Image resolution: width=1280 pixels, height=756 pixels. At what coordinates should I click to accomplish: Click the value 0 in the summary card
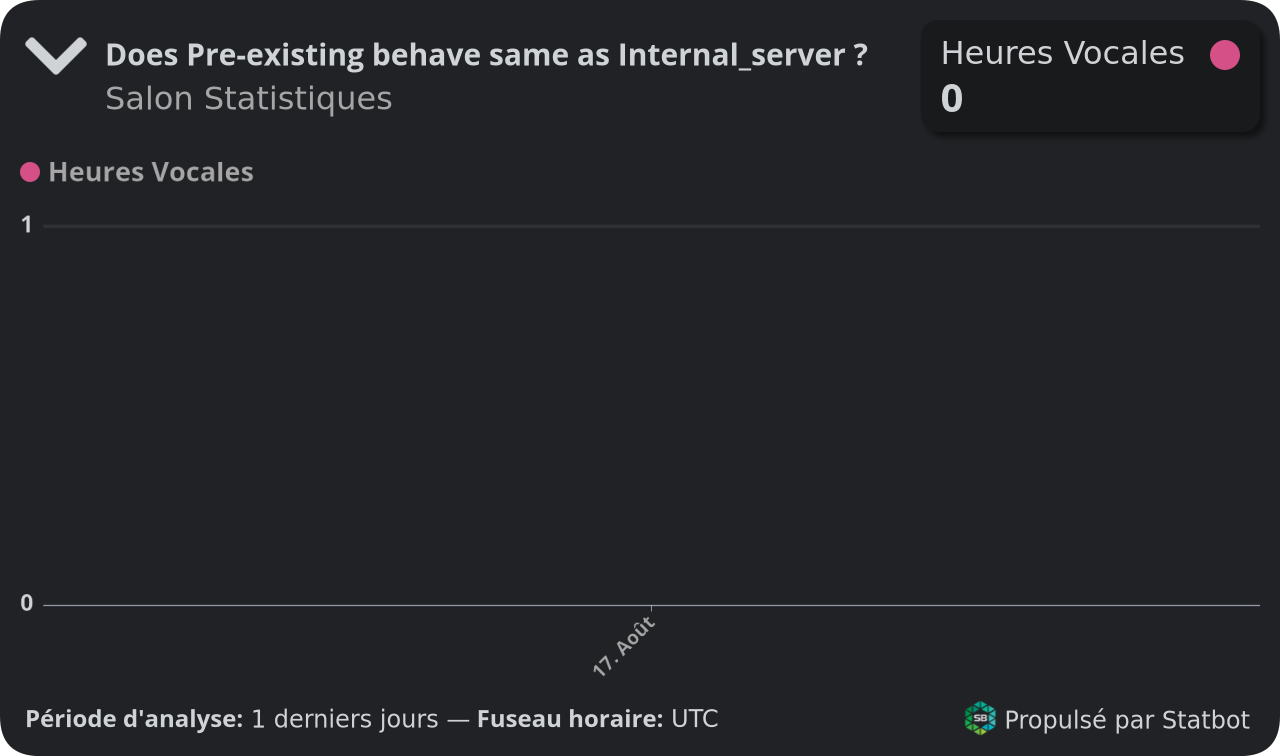point(952,100)
